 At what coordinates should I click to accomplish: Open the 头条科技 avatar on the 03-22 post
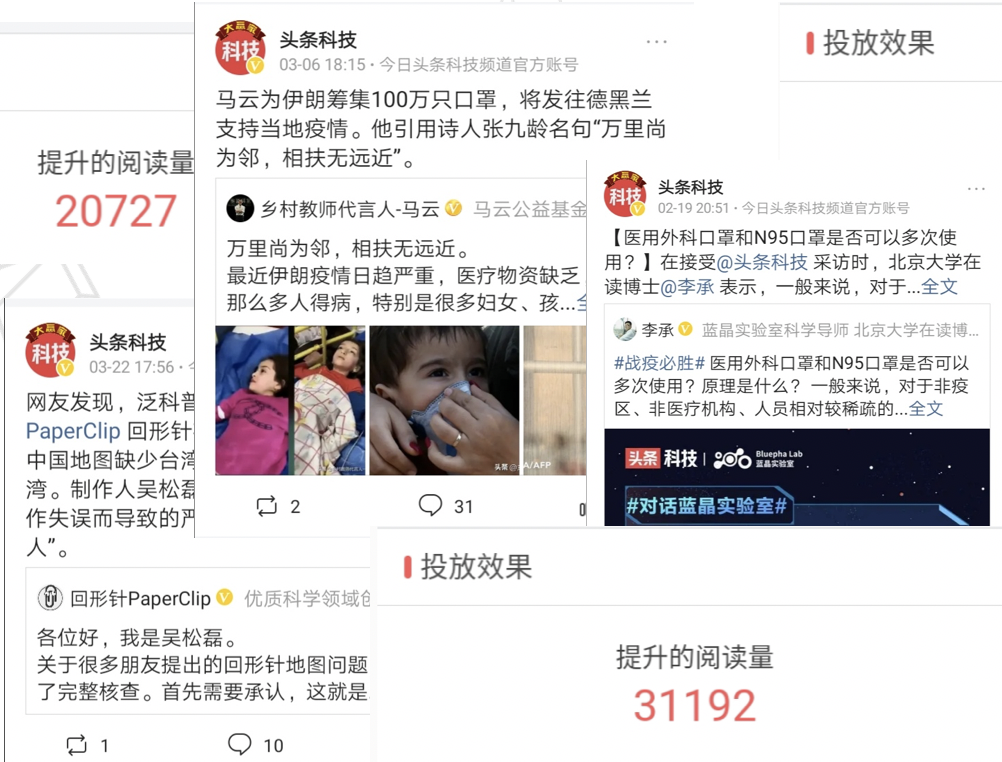pyautogui.click(x=50, y=350)
